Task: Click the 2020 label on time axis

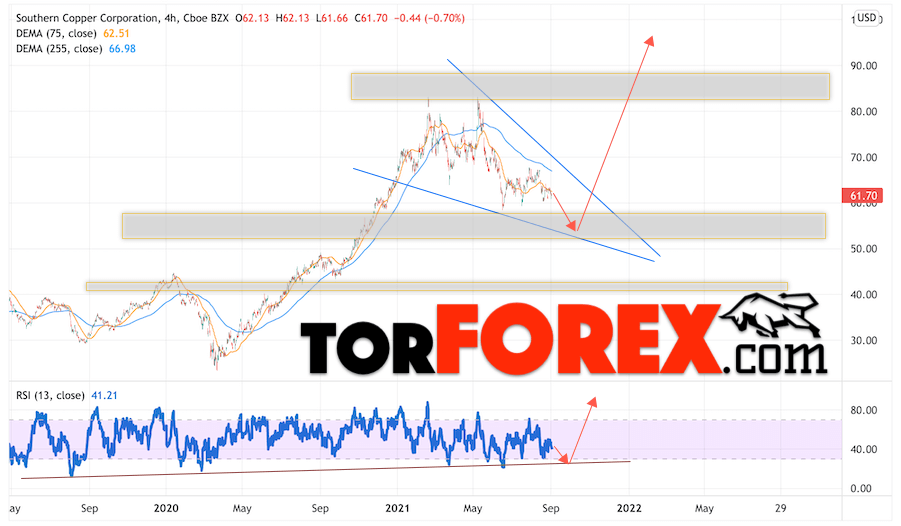Action: tap(166, 509)
